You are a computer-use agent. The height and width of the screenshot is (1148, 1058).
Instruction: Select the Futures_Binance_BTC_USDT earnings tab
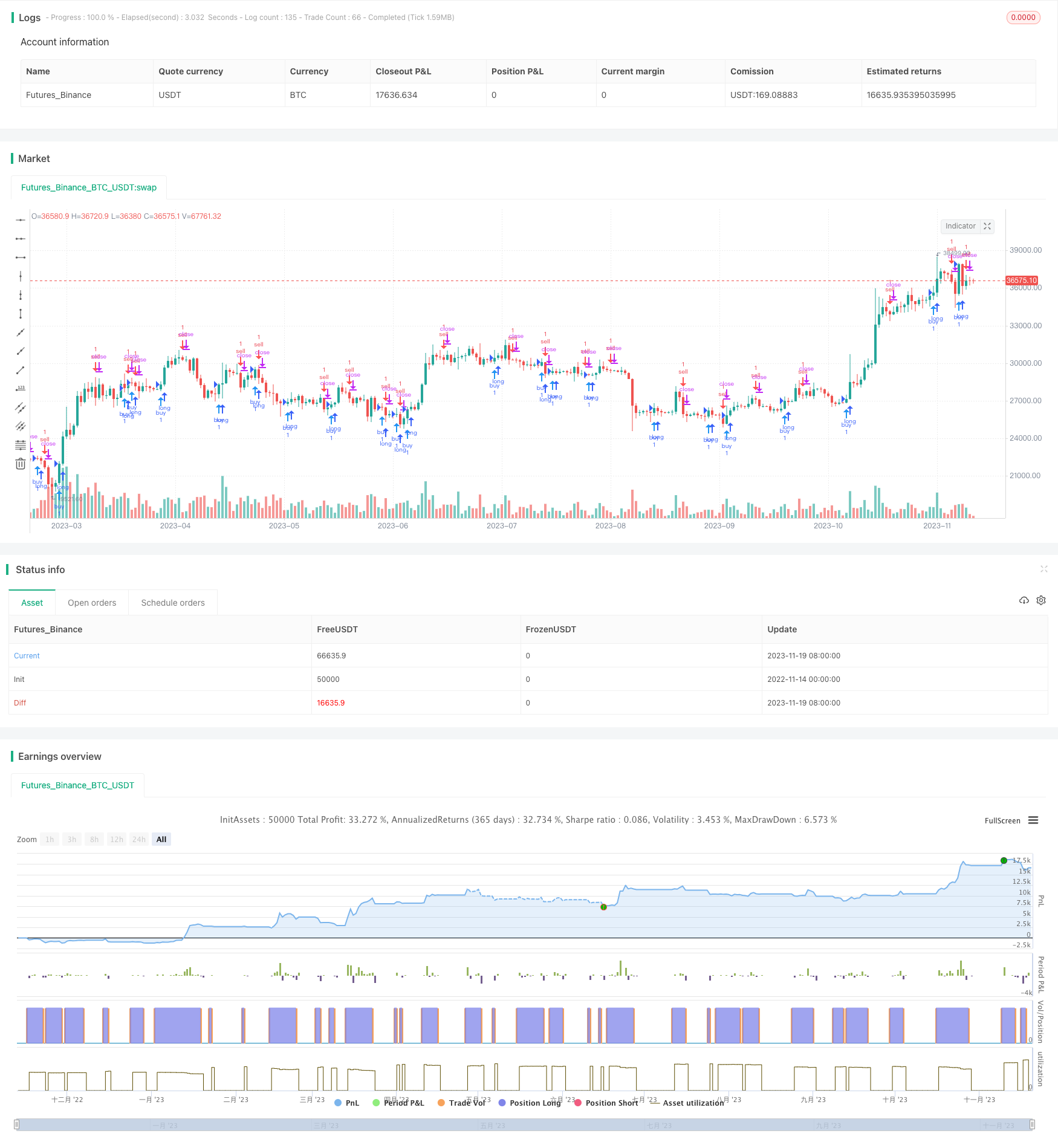(x=77, y=785)
